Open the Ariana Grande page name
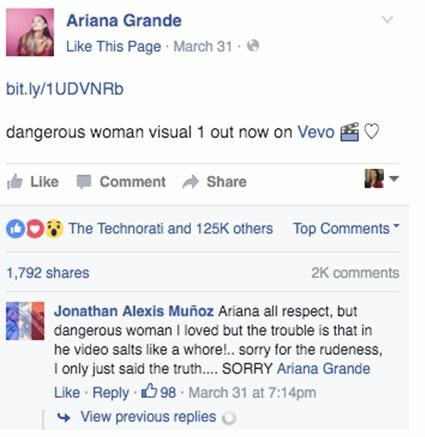The height and width of the screenshot is (437, 425). (124, 21)
